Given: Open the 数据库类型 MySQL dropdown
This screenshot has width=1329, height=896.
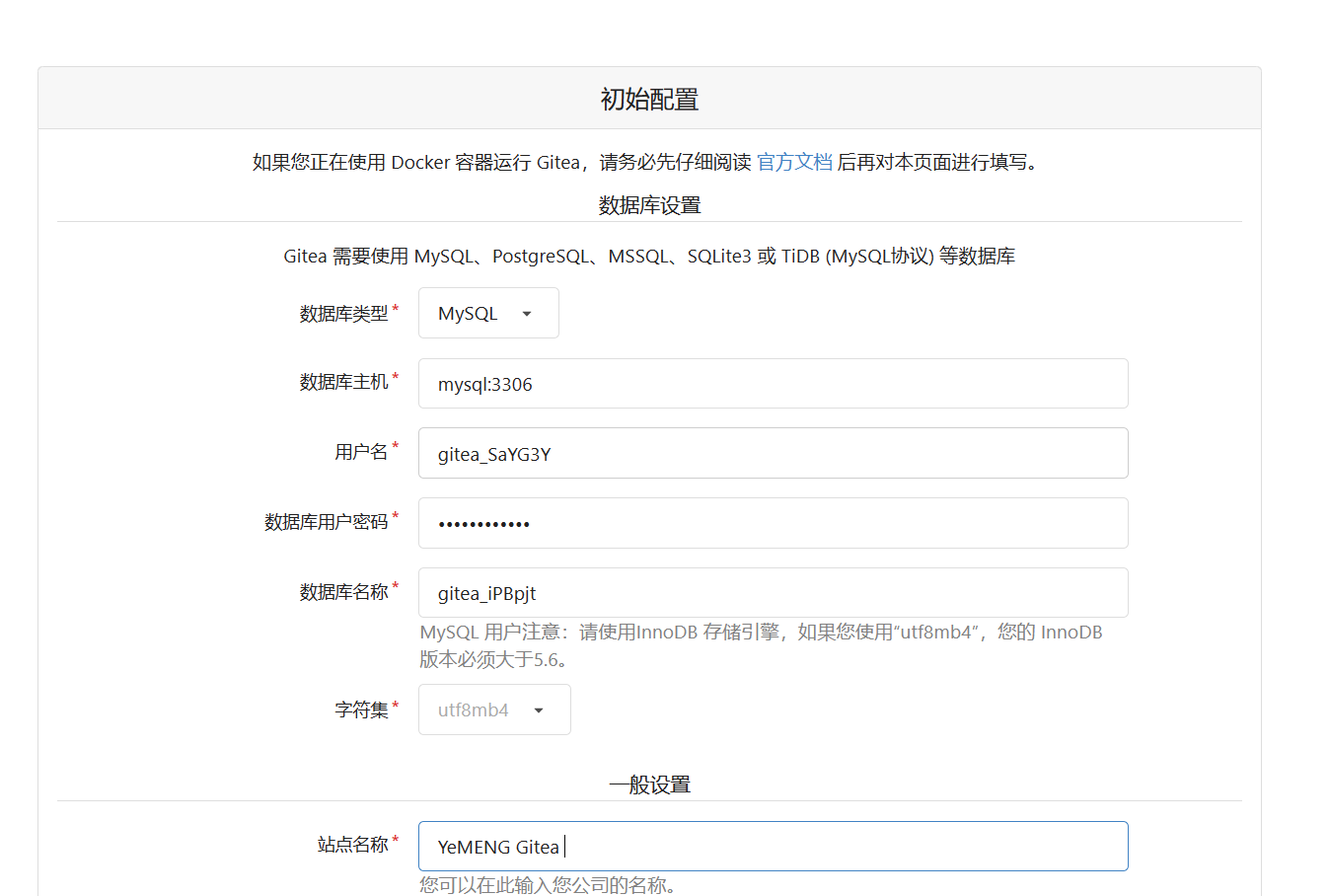Looking at the screenshot, I should point(487,313).
